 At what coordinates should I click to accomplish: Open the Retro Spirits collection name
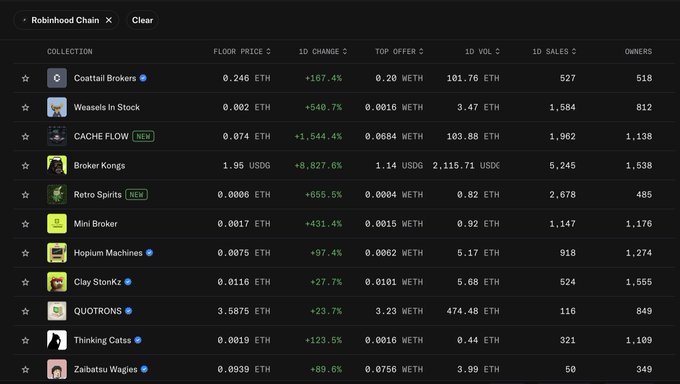[x=98, y=194]
